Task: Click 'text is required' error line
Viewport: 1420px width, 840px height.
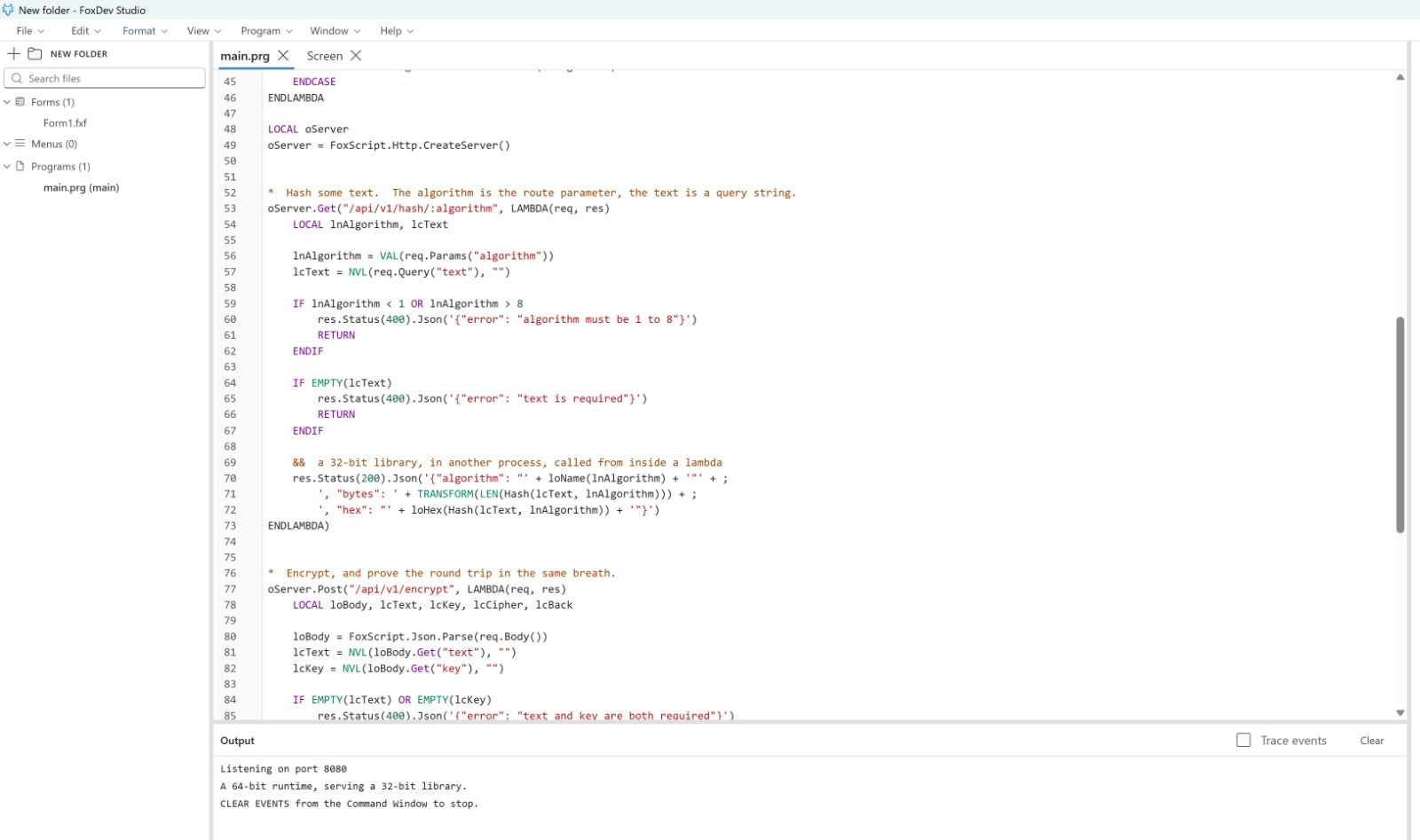Action: [x=482, y=399]
